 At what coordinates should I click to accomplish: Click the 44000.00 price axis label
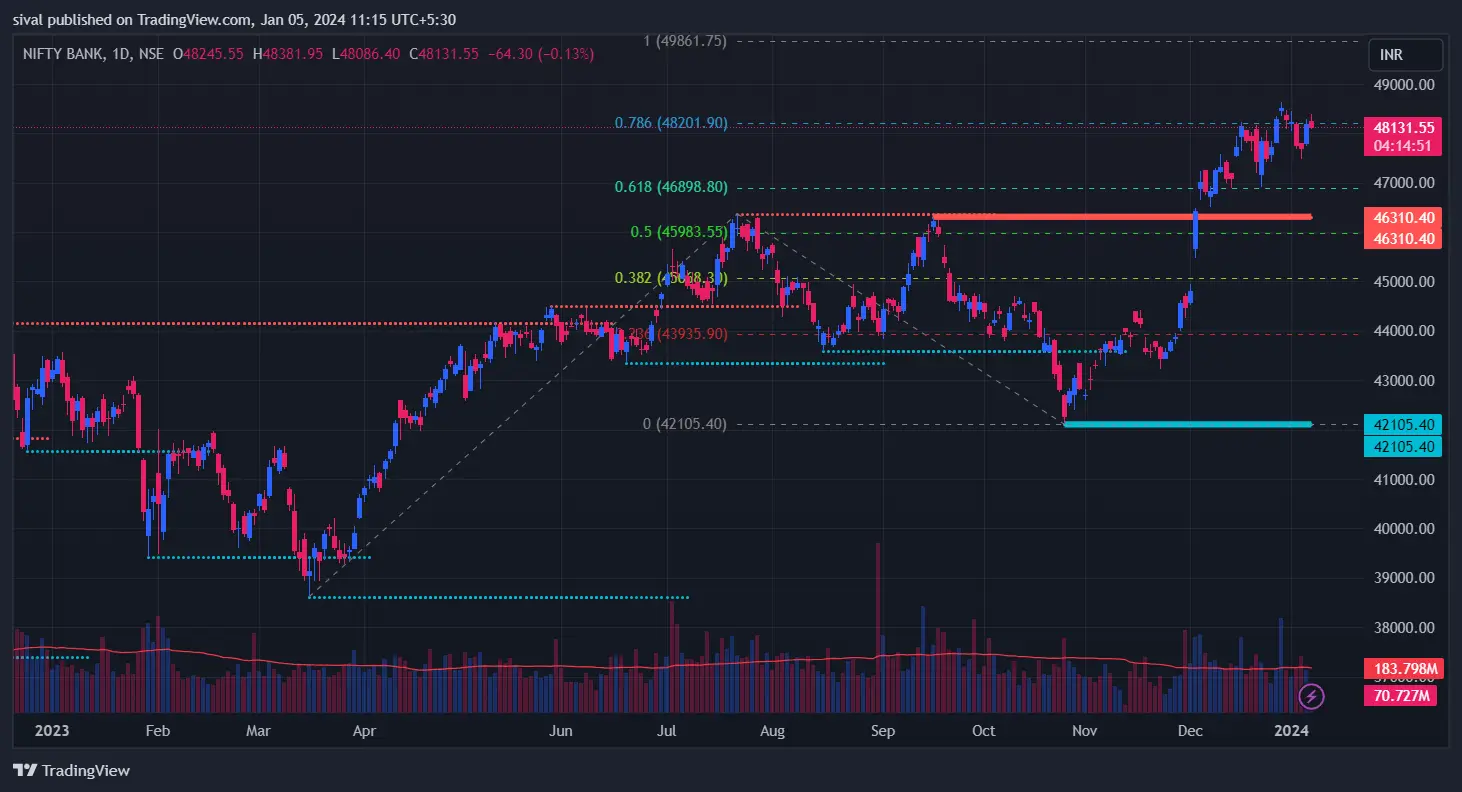(1404, 331)
